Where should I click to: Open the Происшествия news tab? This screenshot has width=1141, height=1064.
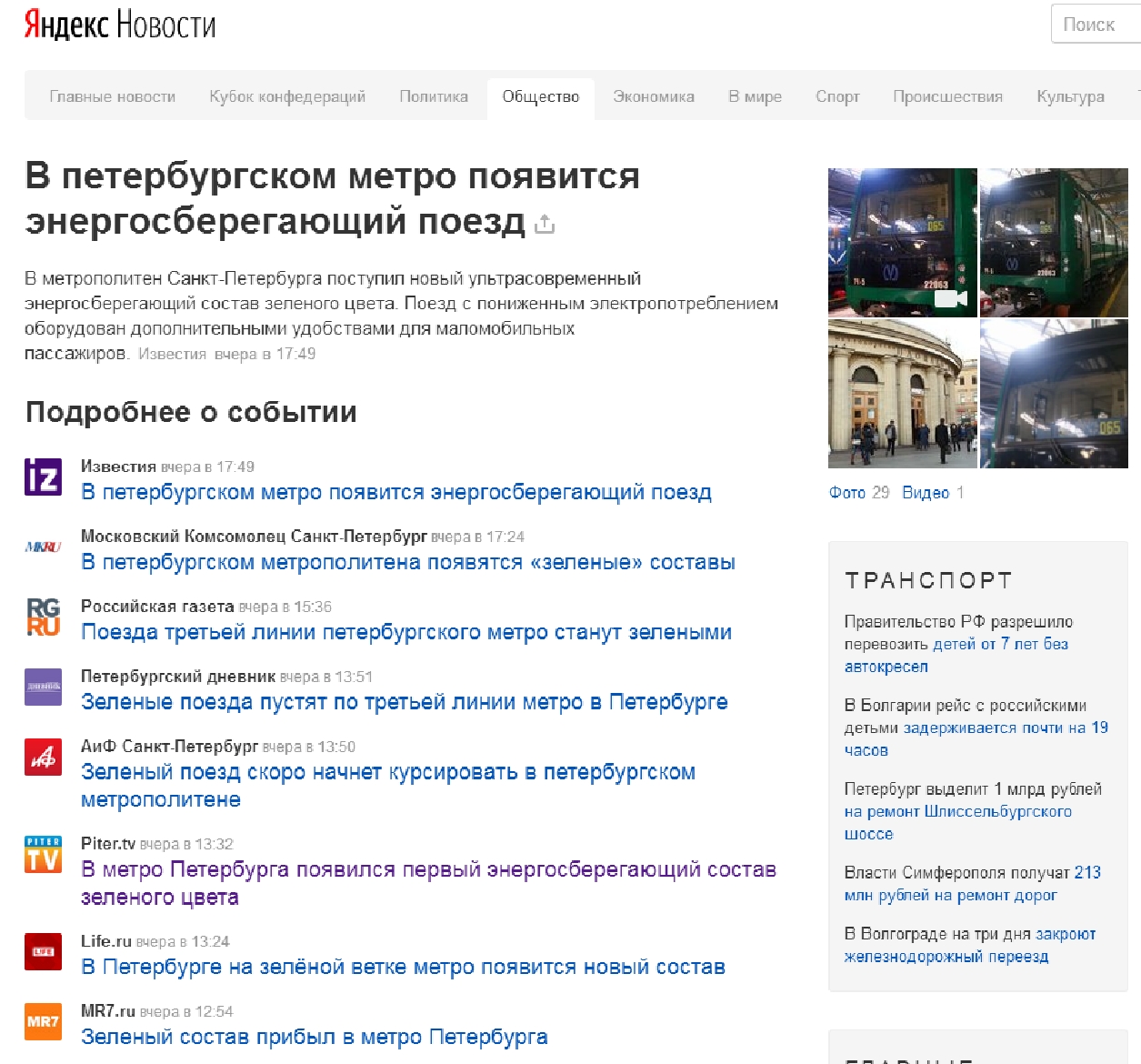coord(947,96)
